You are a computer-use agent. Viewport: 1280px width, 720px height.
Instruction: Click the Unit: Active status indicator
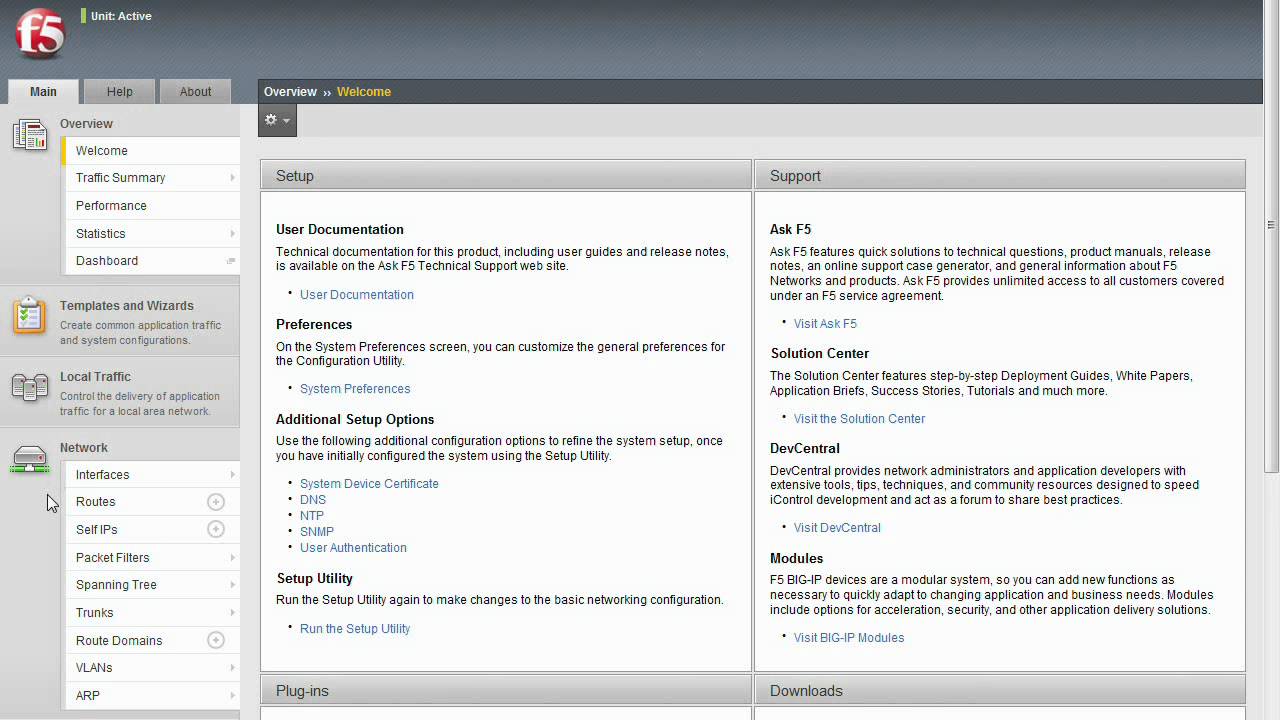click(117, 16)
